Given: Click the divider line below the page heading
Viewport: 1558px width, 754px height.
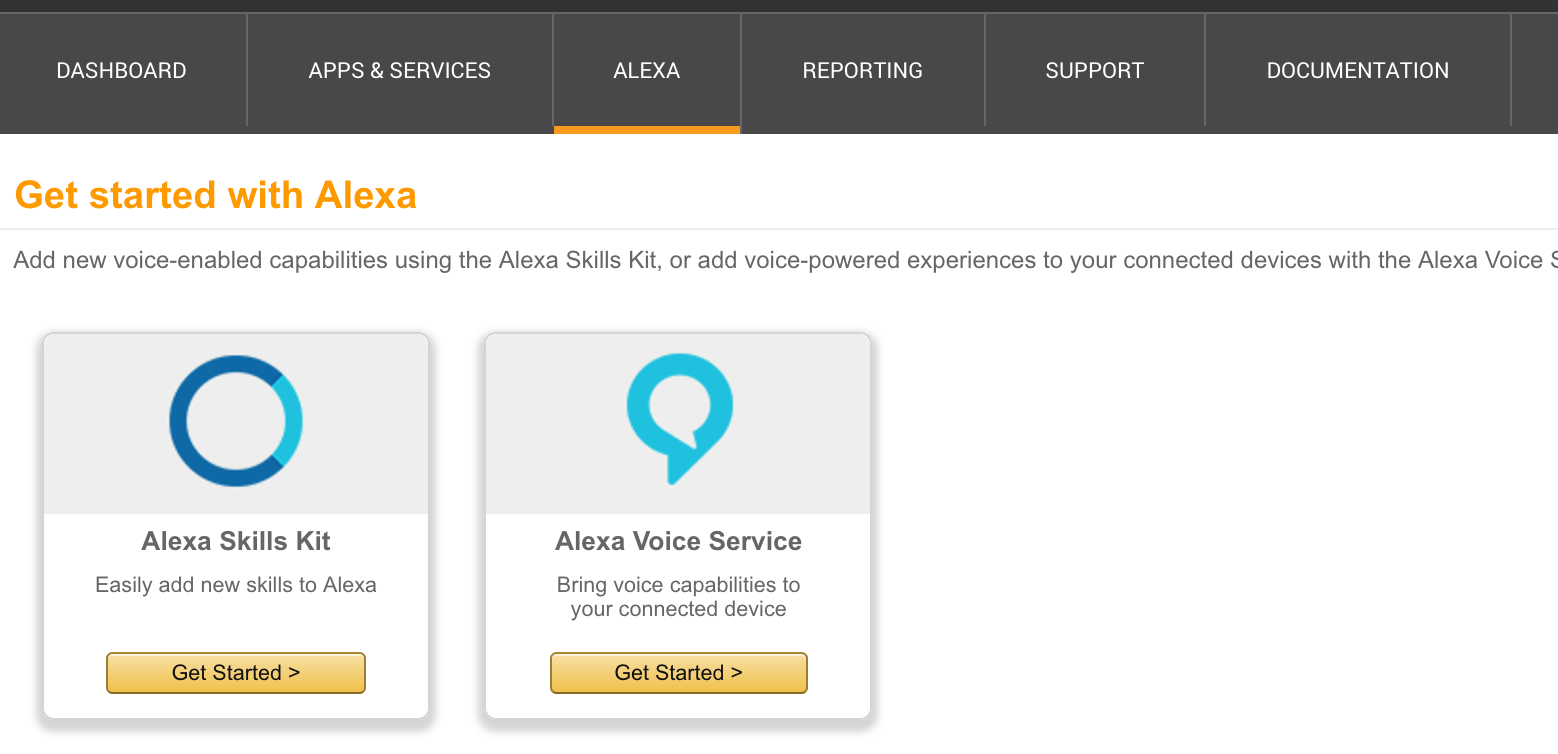Looking at the screenshot, I should coord(779,229).
